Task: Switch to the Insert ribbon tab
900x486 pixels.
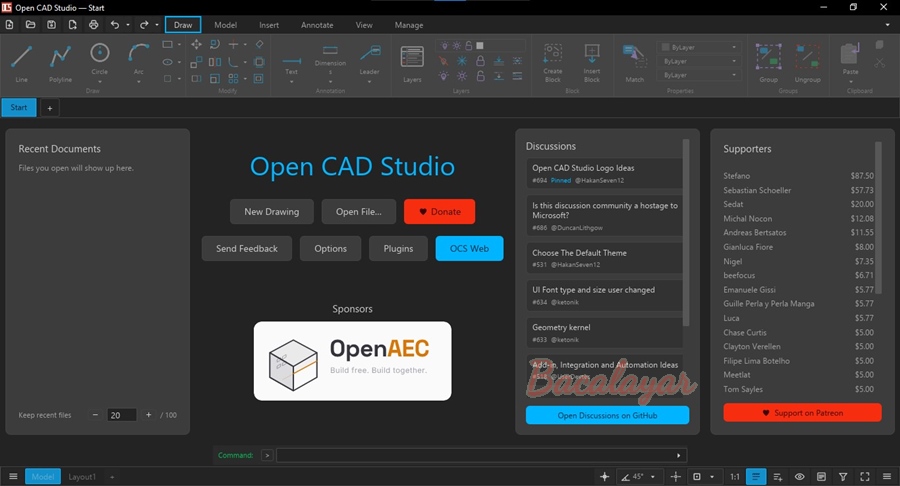Action: 269,25
